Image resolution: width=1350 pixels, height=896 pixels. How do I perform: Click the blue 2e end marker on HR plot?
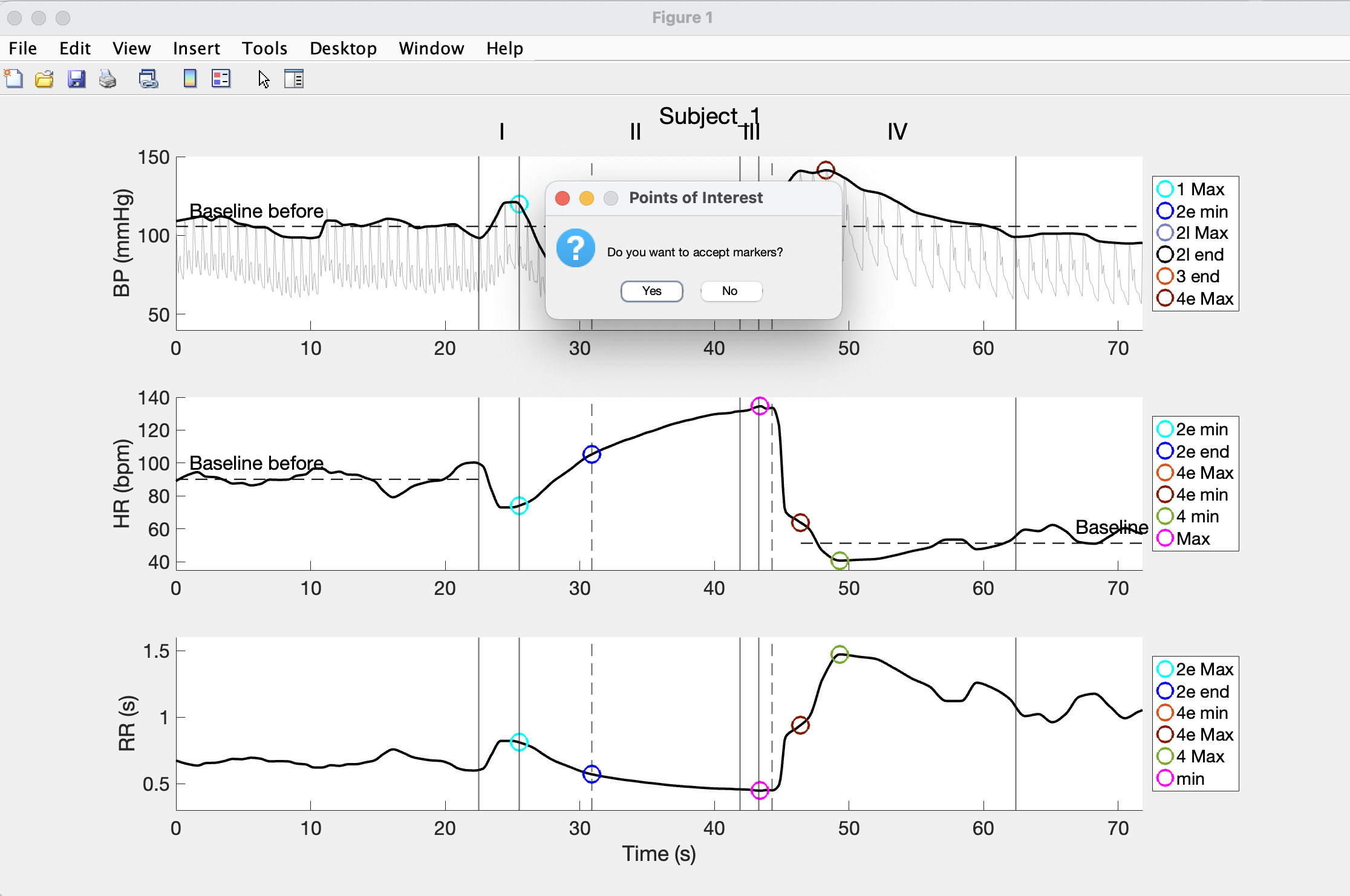click(592, 454)
